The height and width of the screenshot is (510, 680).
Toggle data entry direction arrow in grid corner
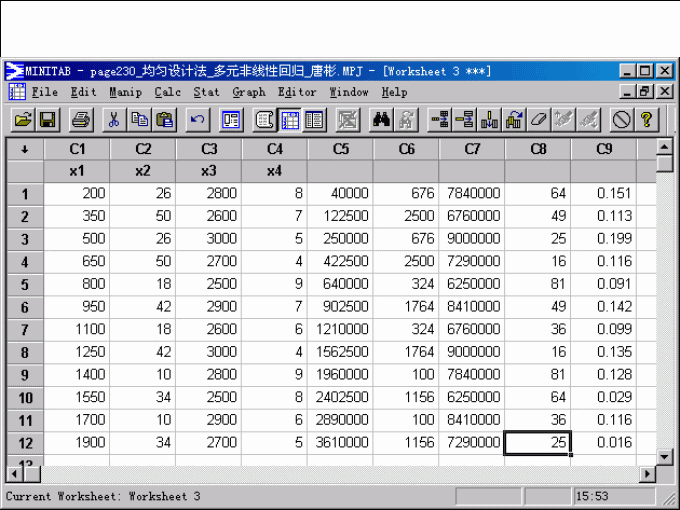[24, 149]
